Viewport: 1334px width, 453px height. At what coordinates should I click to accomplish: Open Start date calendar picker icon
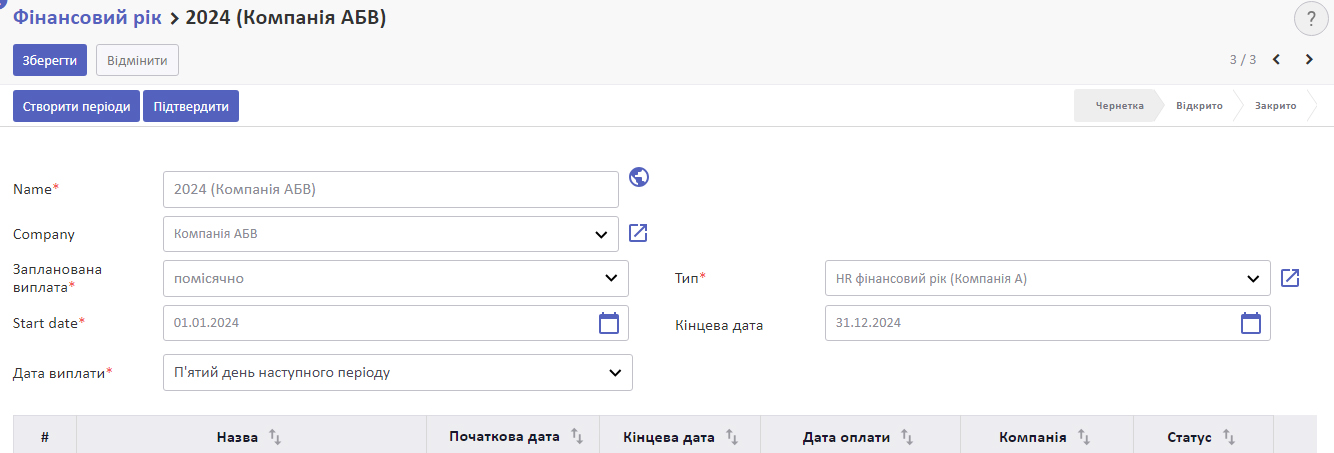pyautogui.click(x=609, y=323)
